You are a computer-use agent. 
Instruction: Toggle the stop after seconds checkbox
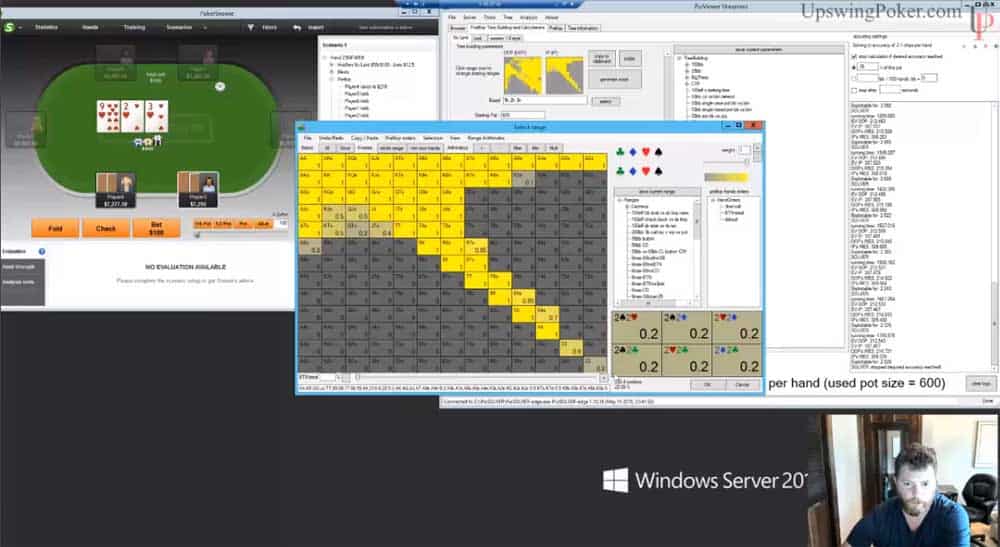855,90
